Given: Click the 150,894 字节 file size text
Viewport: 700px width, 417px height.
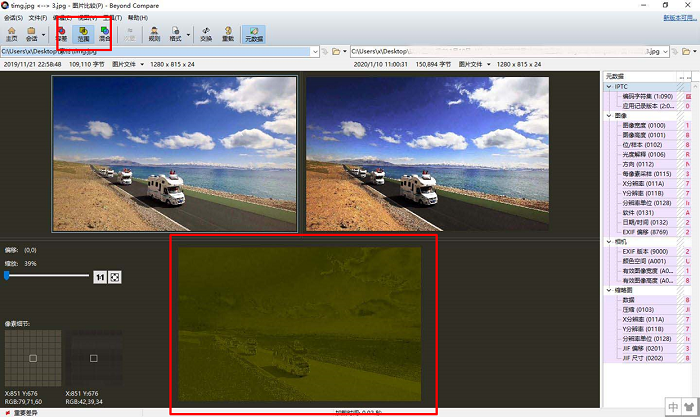Looking at the screenshot, I should [433, 64].
